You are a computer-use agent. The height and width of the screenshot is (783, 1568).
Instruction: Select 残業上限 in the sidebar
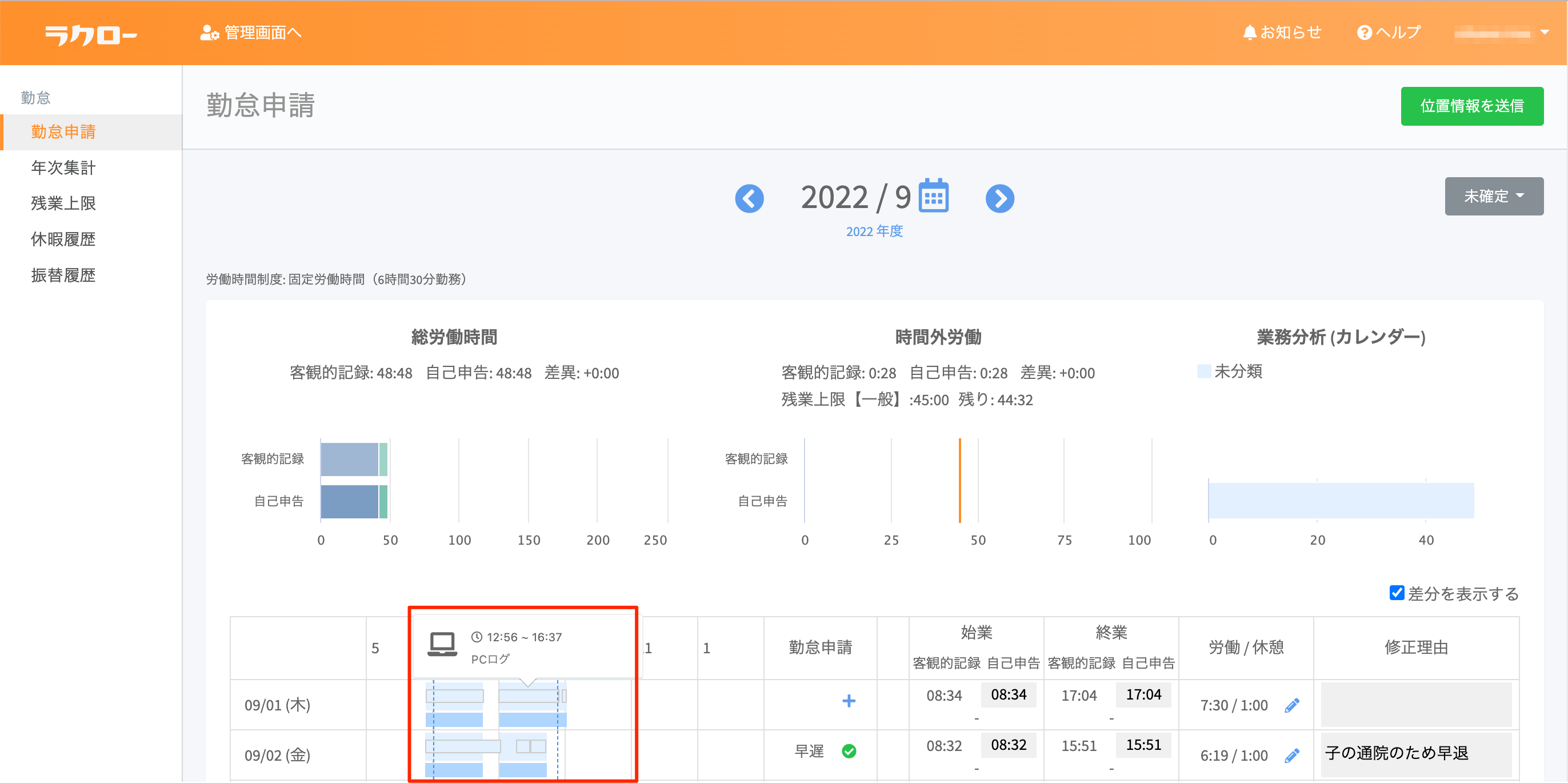(63, 203)
